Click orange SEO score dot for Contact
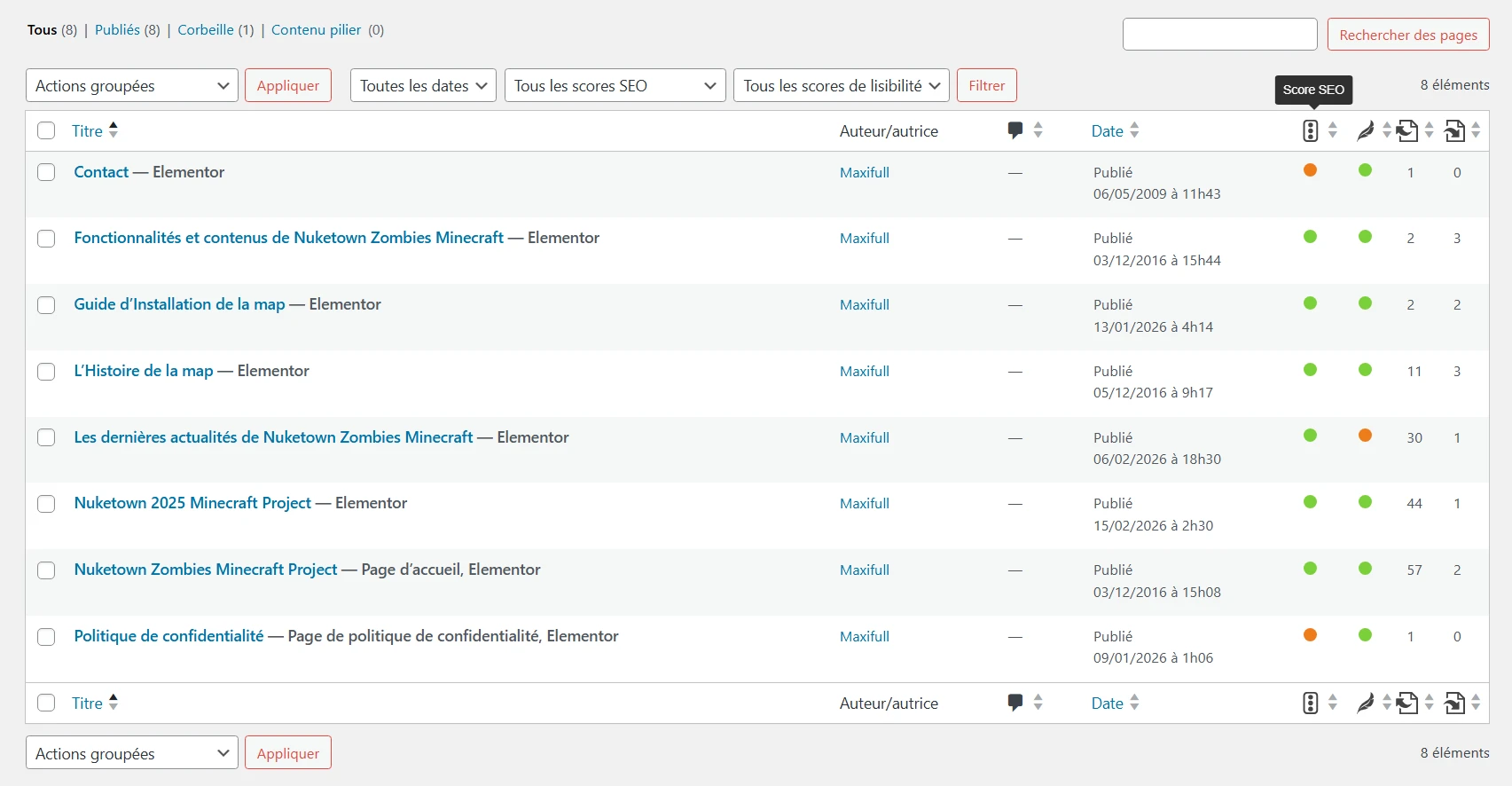Image resolution: width=1512 pixels, height=786 pixels. click(1310, 170)
